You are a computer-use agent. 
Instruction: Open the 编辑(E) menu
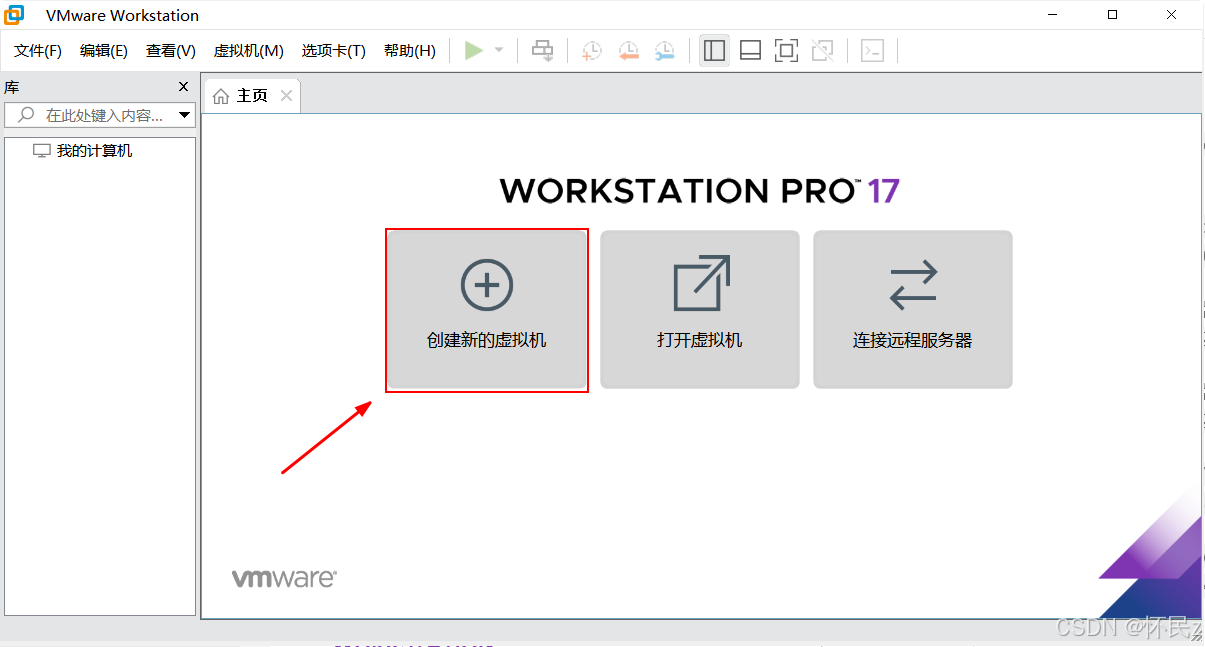pyautogui.click(x=104, y=50)
